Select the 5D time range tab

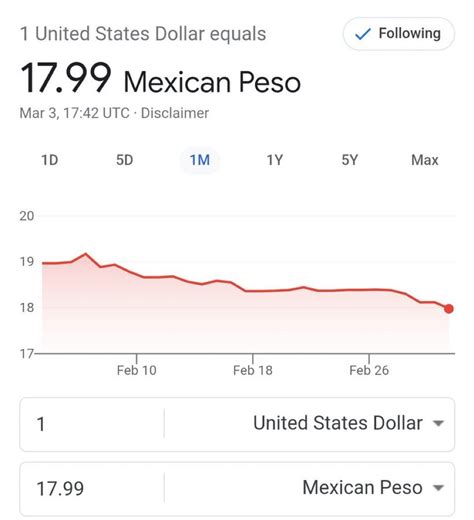pyautogui.click(x=125, y=160)
